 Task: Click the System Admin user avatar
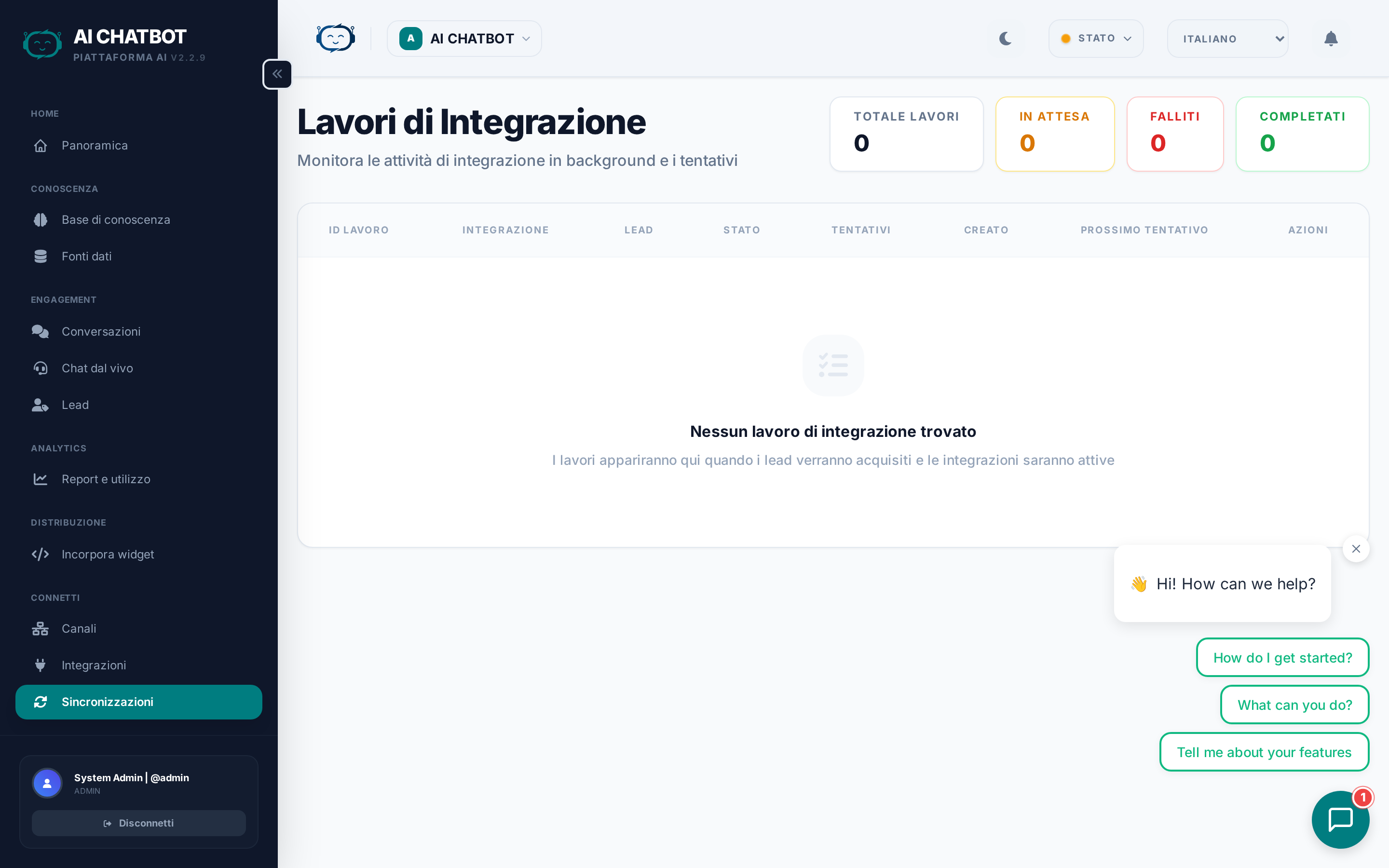[x=47, y=783]
